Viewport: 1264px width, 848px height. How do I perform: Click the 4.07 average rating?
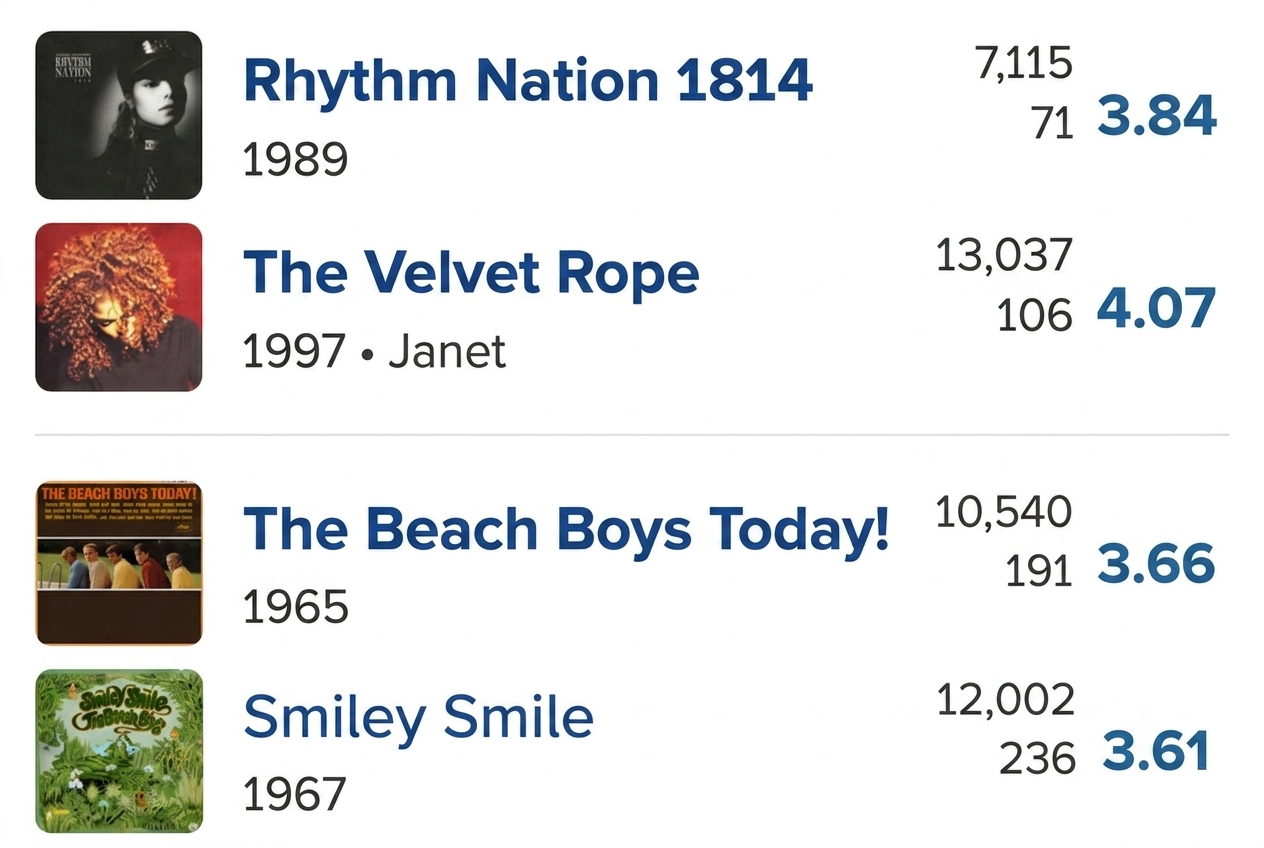tap(1157, 308)
